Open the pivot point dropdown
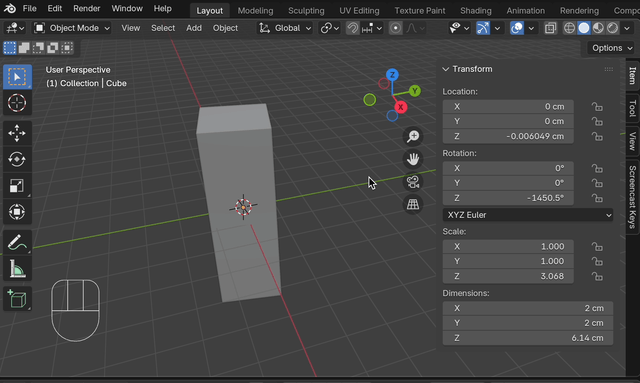This screenshot has height=383, width=640. (x=330, y=28)
